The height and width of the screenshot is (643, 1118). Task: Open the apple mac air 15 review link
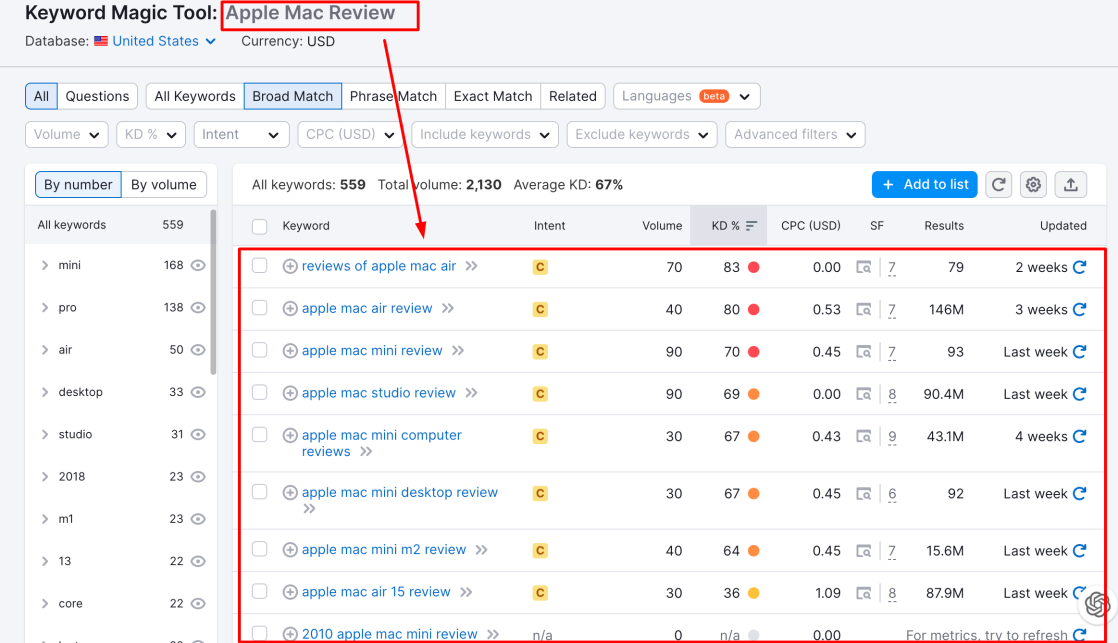[x=376, y=592]
